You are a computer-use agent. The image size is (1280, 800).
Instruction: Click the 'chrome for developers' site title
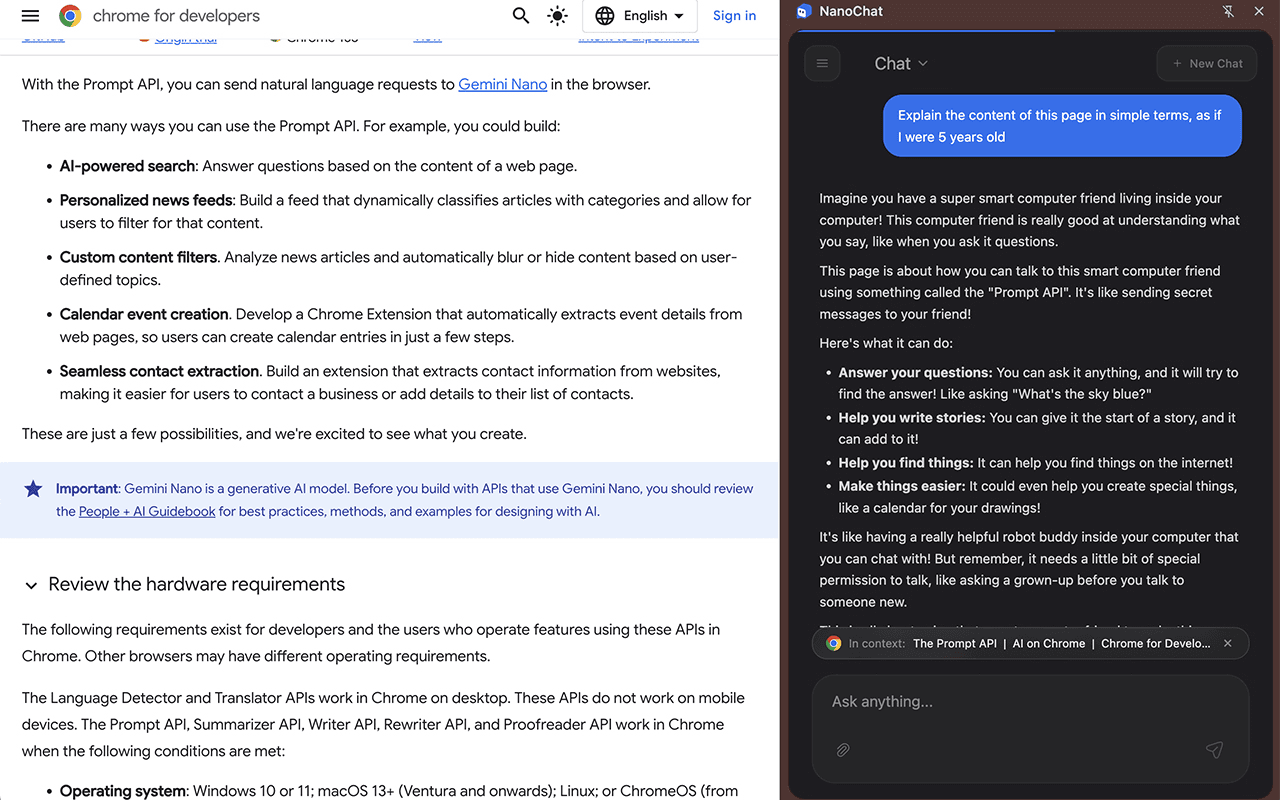coord(176,16)
